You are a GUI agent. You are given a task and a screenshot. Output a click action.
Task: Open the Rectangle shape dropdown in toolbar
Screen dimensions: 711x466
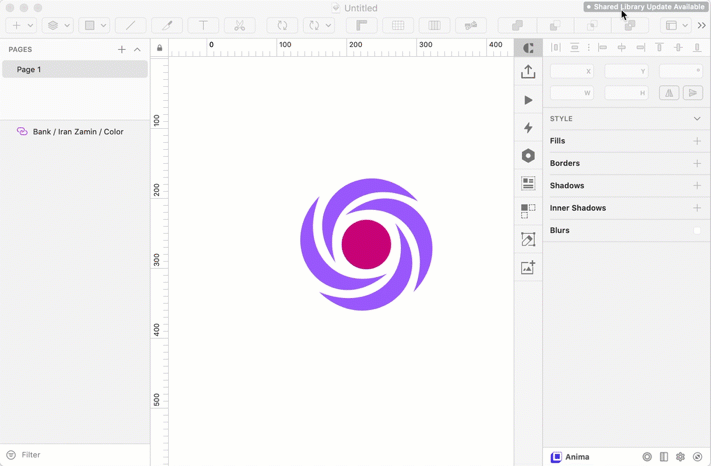94,25
